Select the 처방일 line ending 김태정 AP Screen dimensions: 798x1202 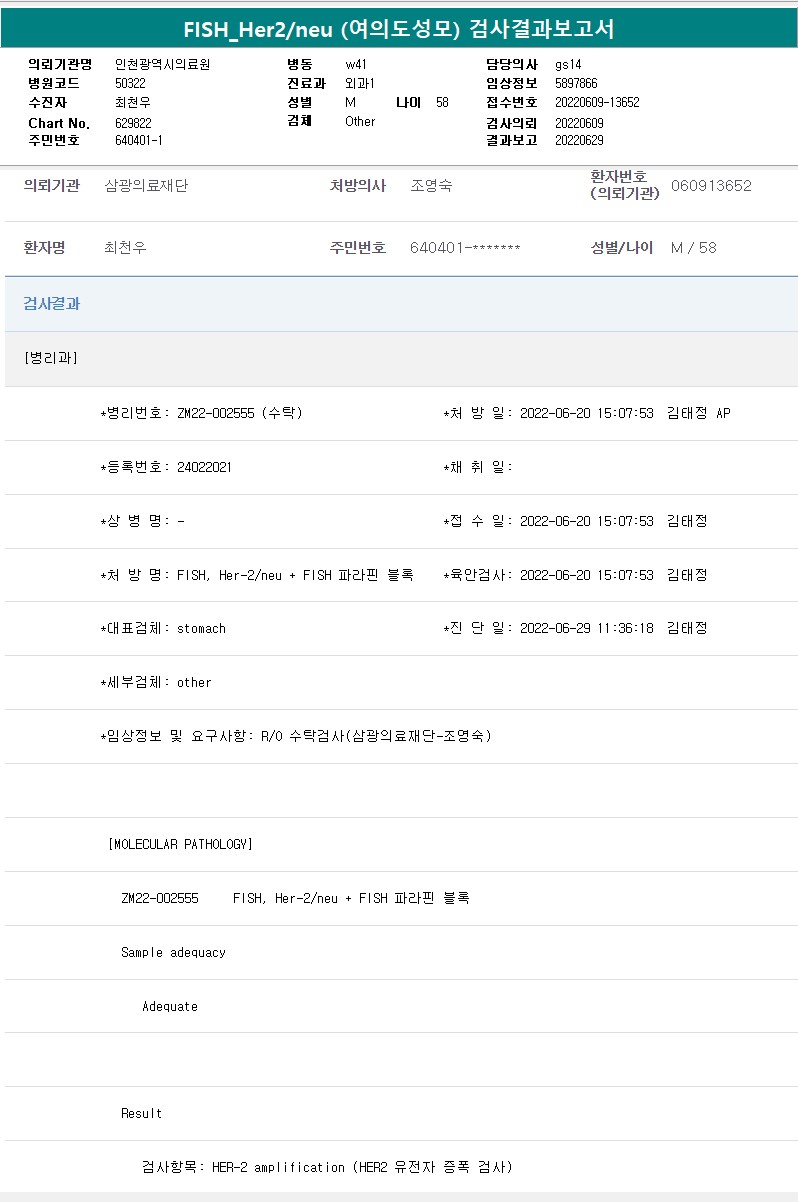point(587,413)
